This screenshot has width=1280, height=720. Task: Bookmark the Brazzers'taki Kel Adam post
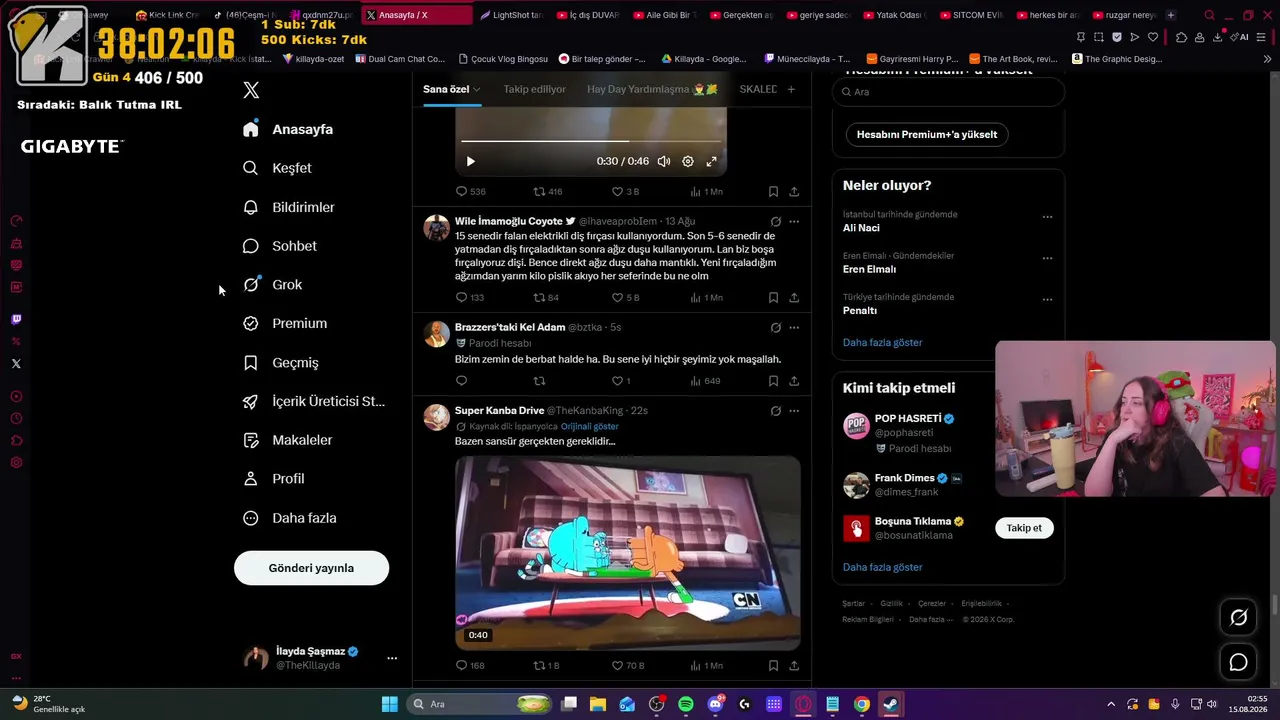[x=773, y=381]
